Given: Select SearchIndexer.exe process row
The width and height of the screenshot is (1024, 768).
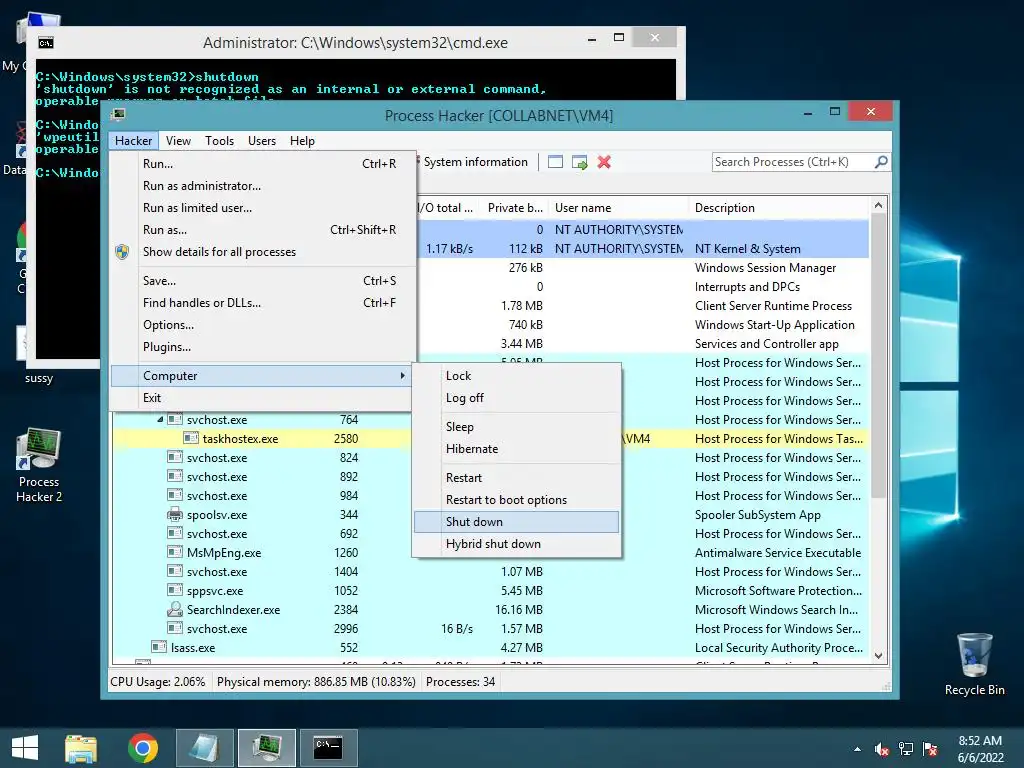Looking at the screenshot, I should pos(490,610).
